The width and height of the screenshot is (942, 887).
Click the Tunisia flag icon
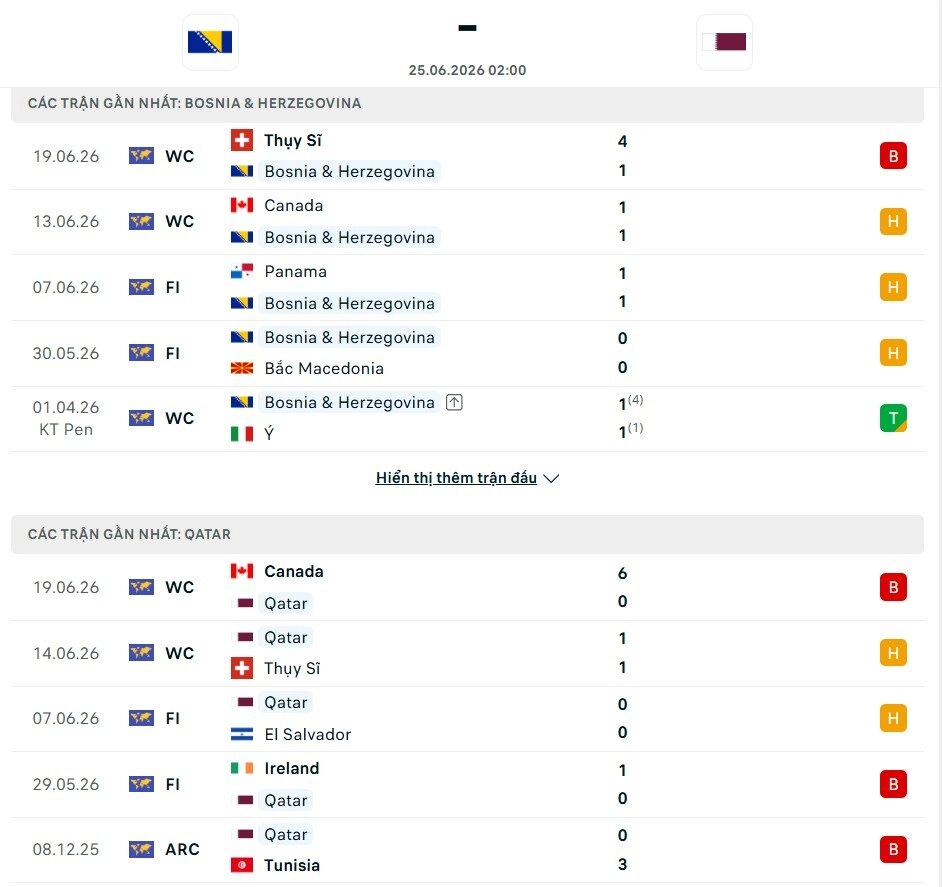(x=242, y=865)
